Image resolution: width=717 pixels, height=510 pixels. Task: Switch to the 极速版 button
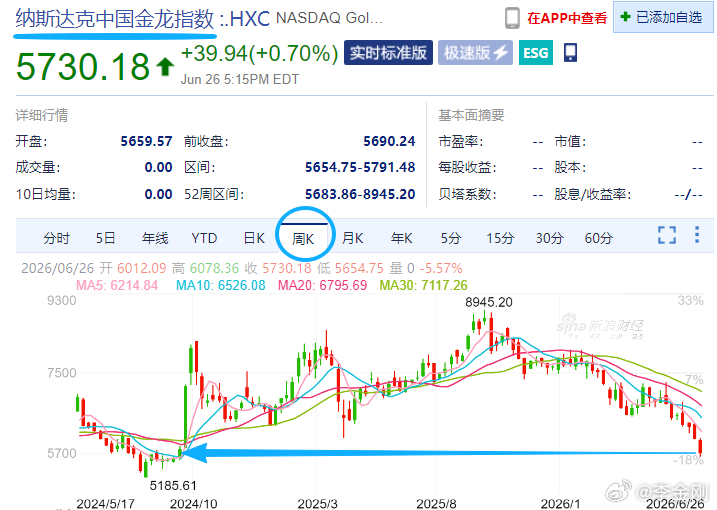click(475, 53)
